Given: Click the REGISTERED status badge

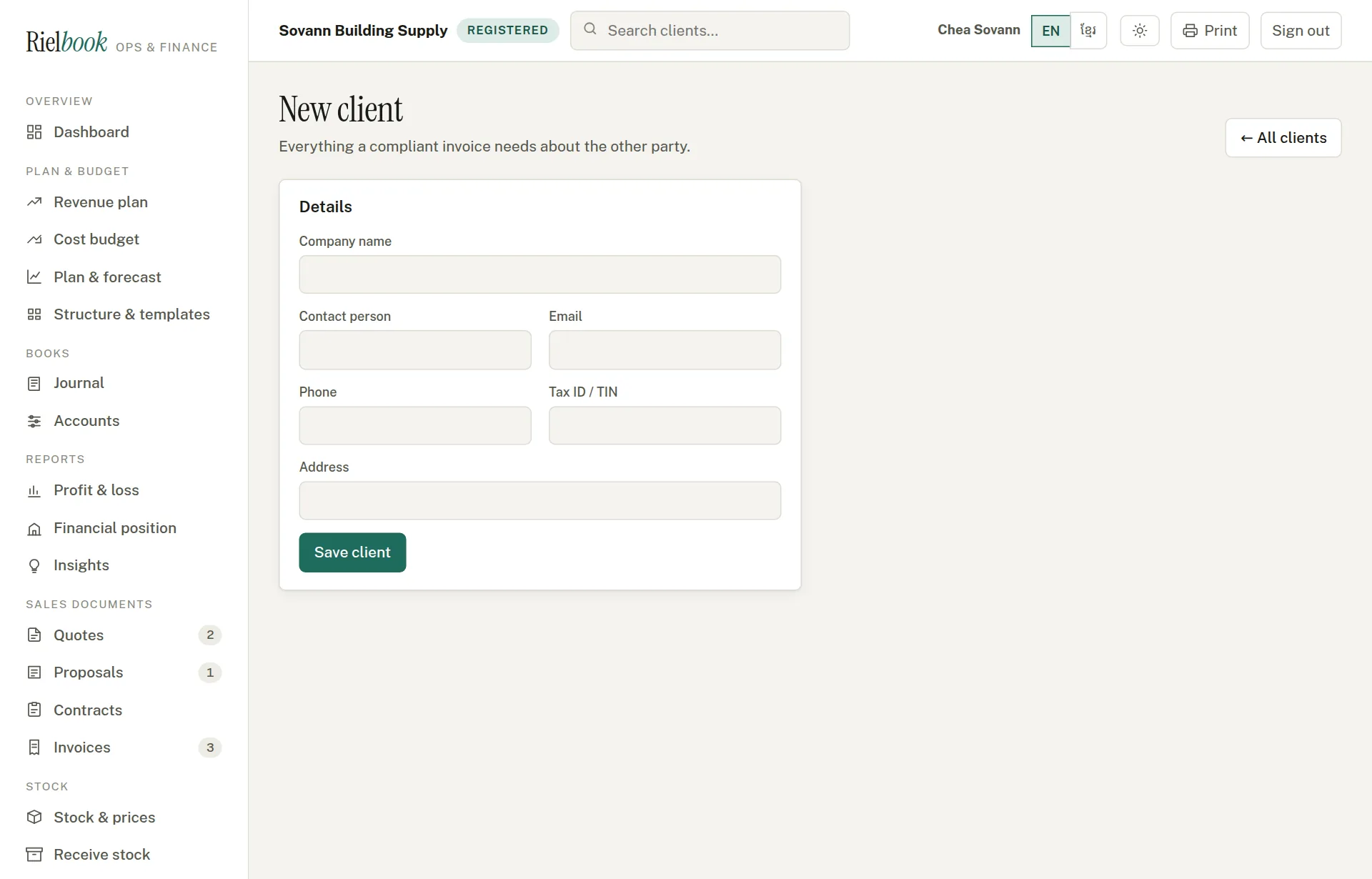Looking at the screenshot, I should 507,30.
